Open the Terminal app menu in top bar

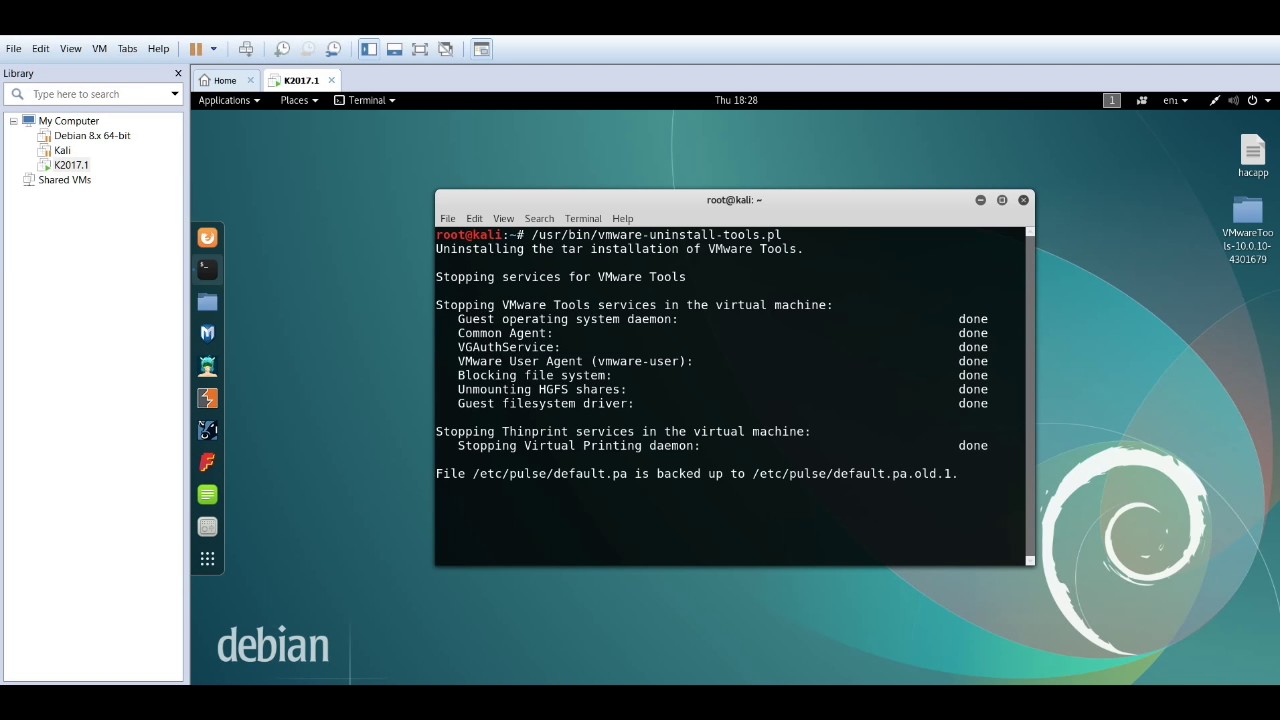364,100
